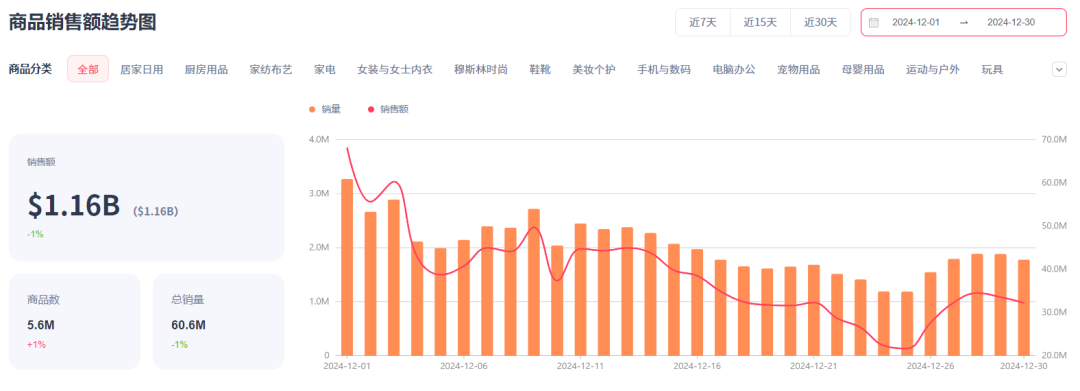The height and width of the screenshot is (391, 1080).
Task: Select the 手机与数码 category
Action: pyautogui.click(x=664, y=69)
